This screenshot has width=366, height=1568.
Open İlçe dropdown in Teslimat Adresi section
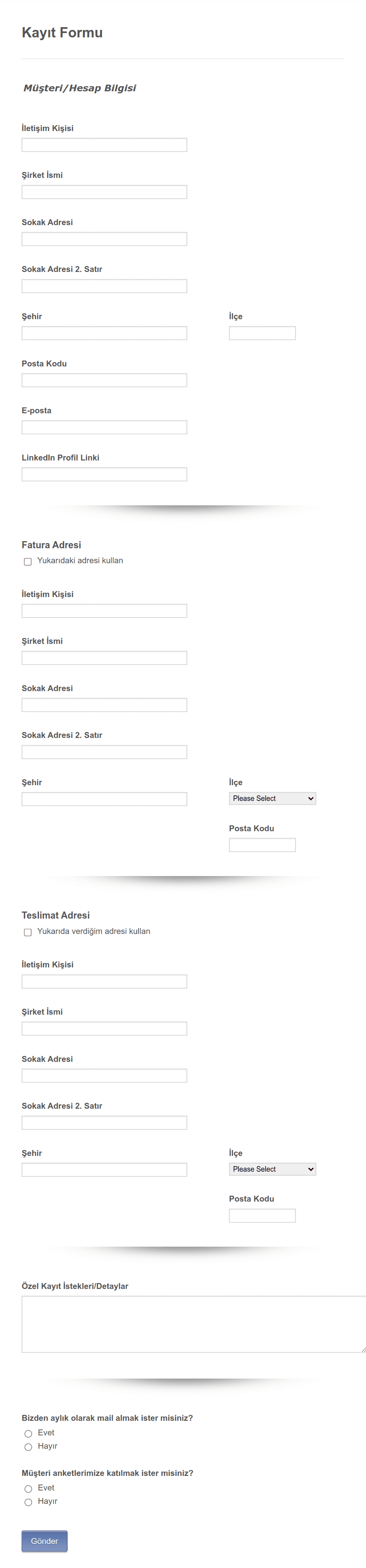tap(272, 1169)
